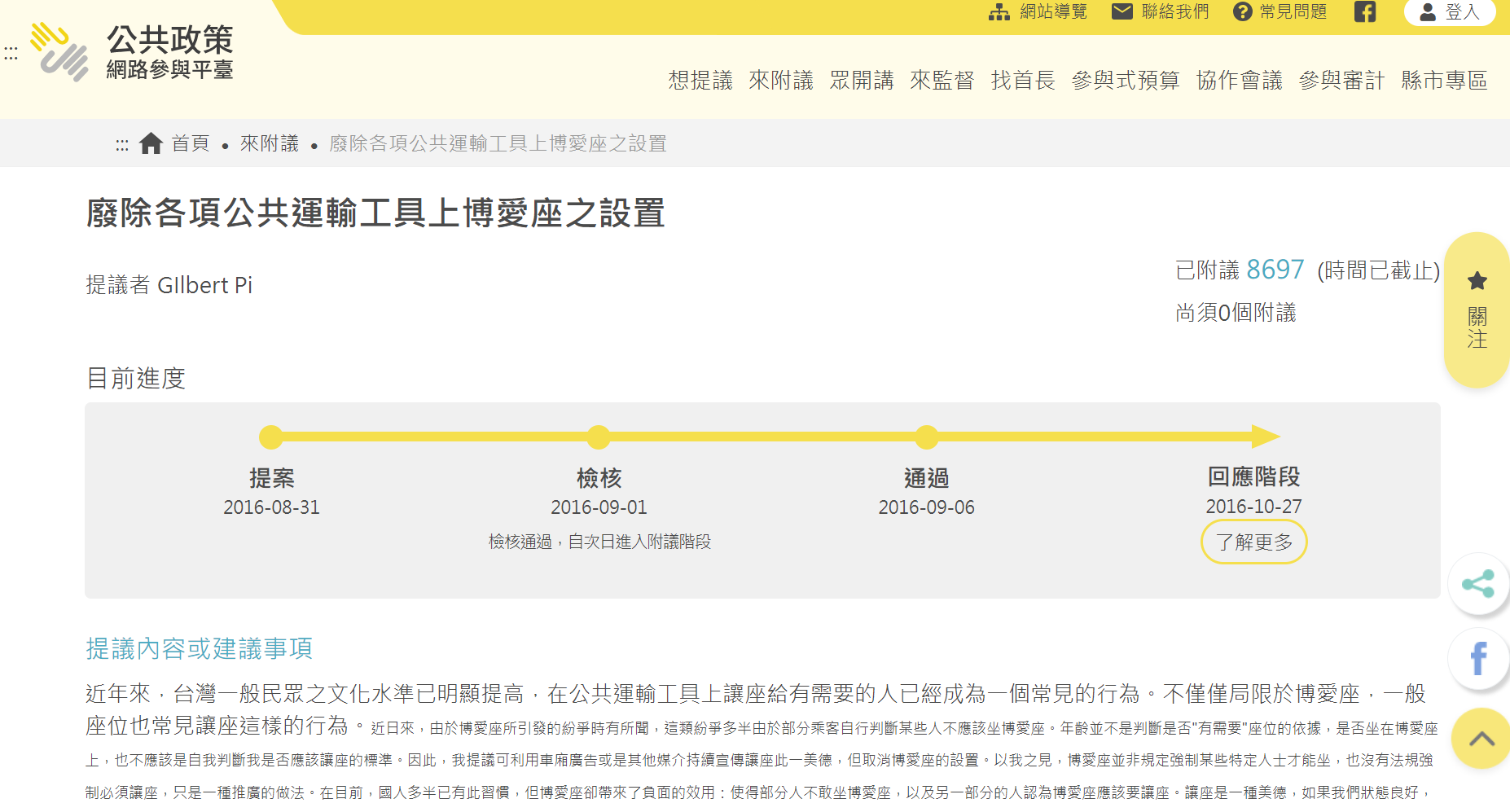This screenshot has height=812, width=1510.
Task: Open the 參與審計 menu item
Action: pos(1342,80)
